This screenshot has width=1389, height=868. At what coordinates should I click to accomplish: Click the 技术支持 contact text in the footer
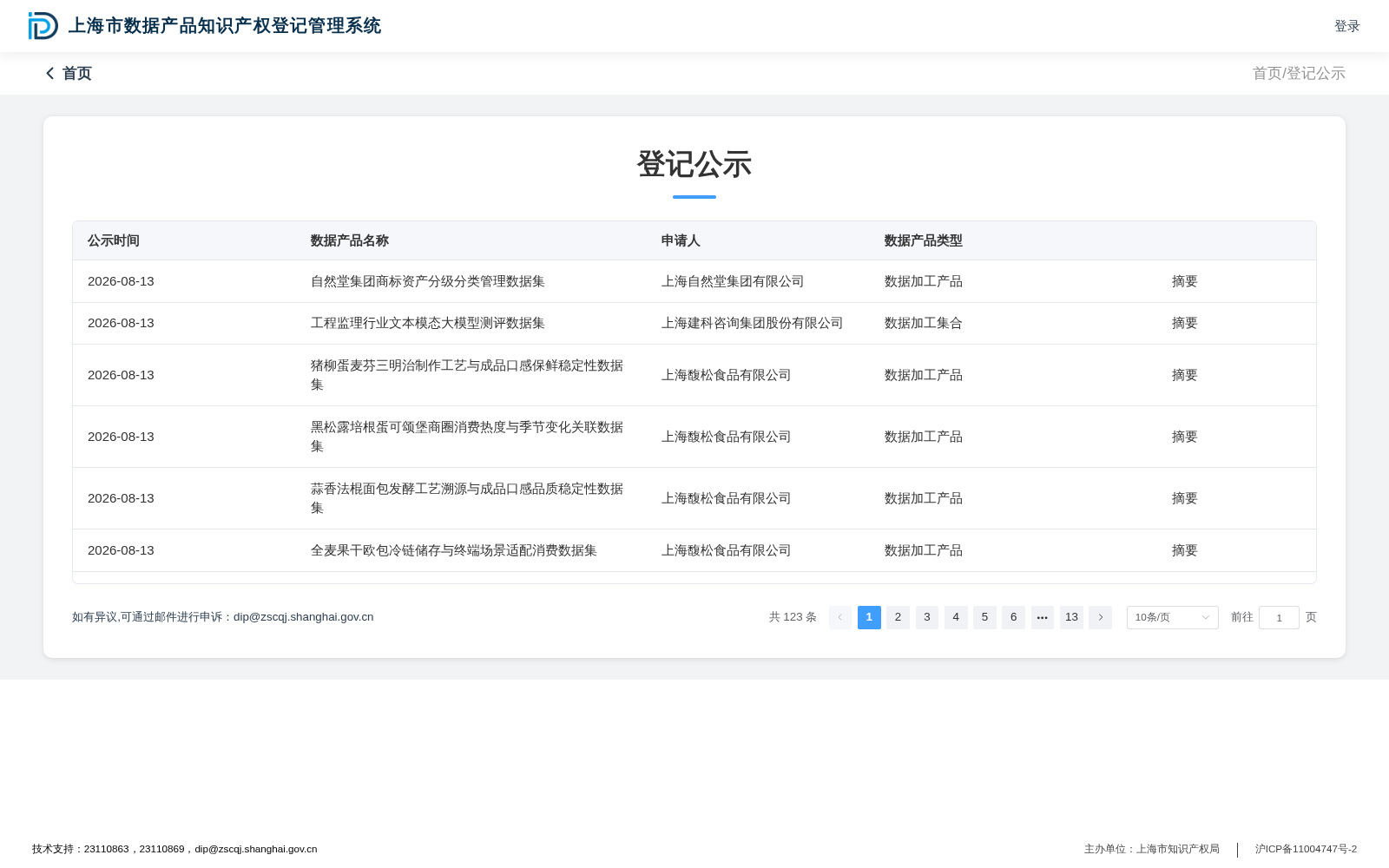pos(174,849)
